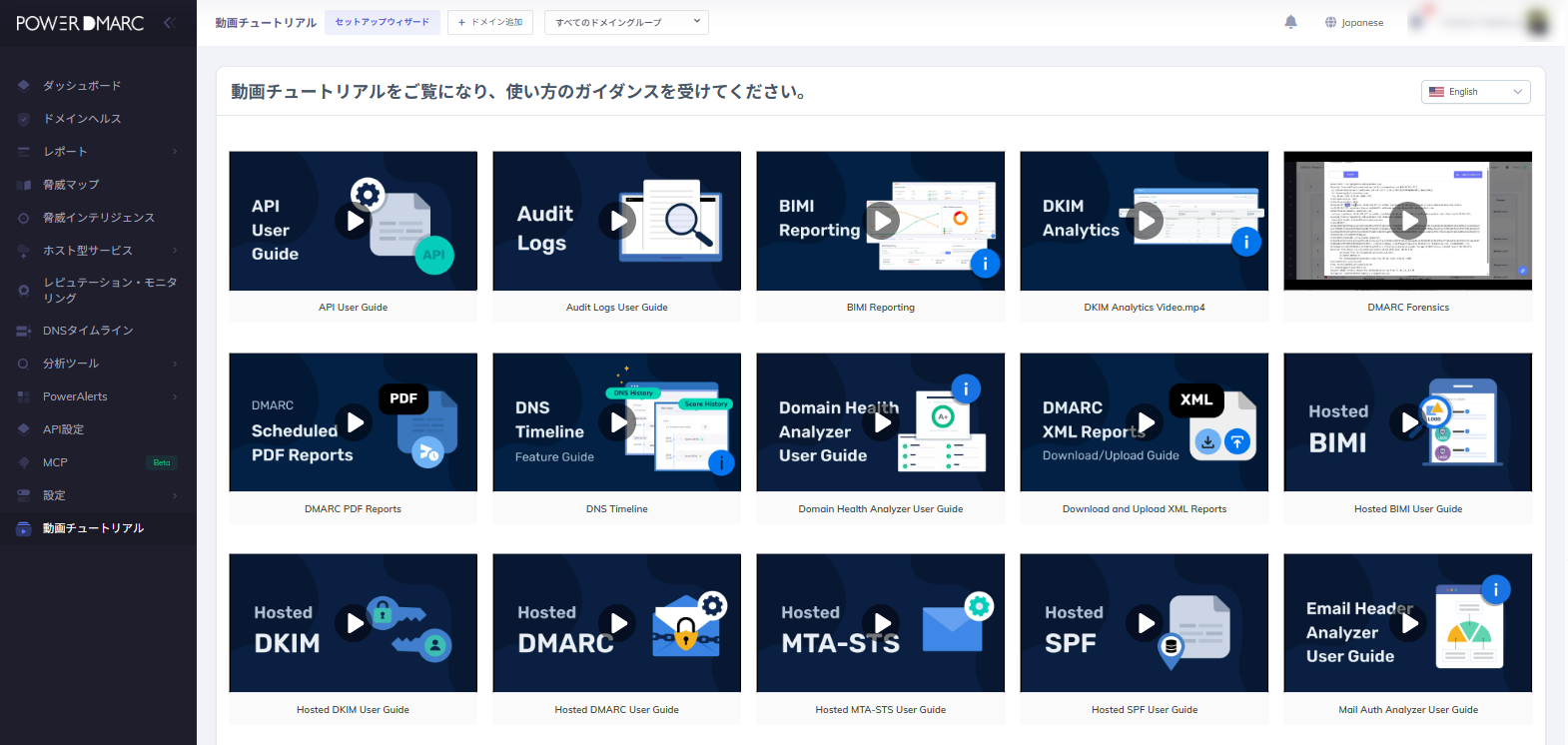The image size is (1568, 745).
Task: Play the DNS Timeline Feature Guide video
Action: 617,422
